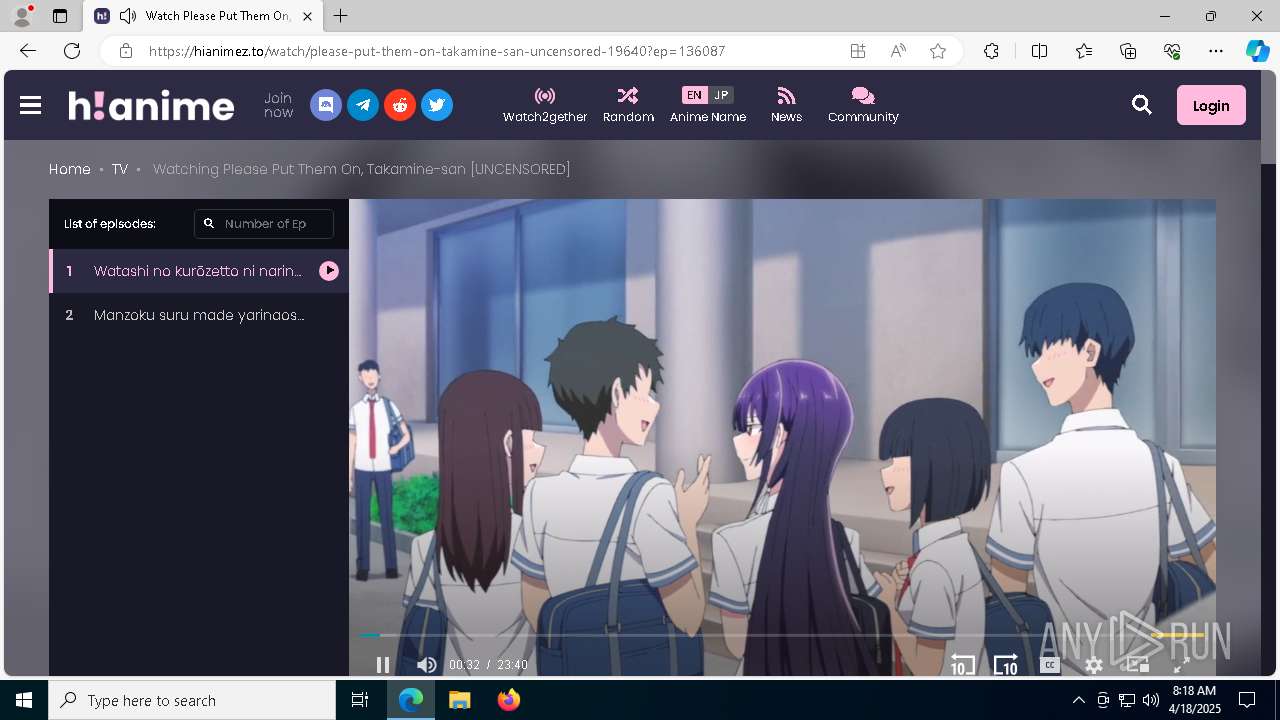Open Split screen view

1039,51
